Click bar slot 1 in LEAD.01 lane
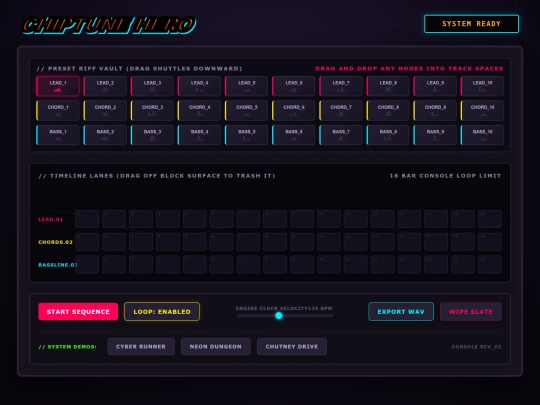The width and height of the screenshot is (540, 405). 87,219
